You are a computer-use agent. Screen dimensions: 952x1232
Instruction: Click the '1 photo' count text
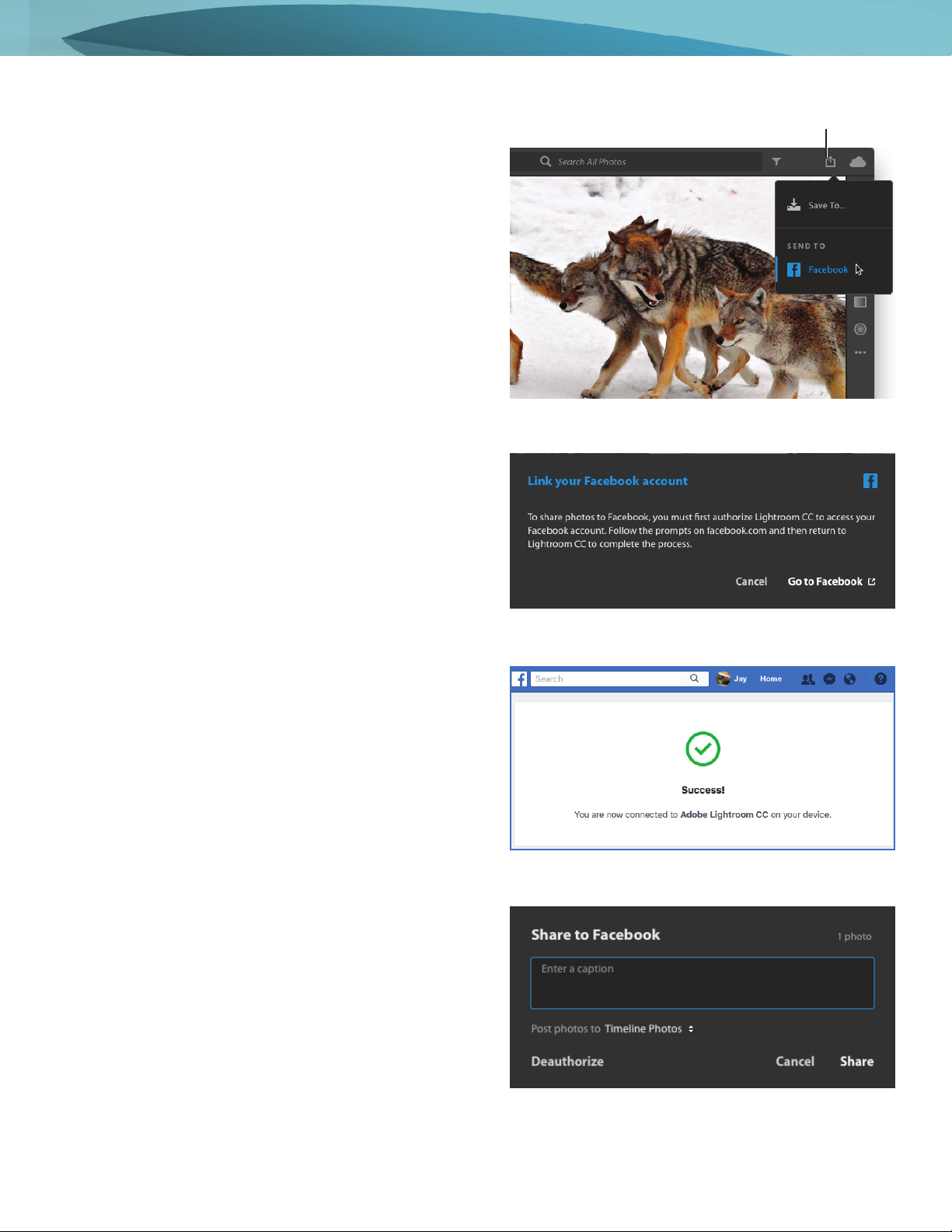854,937
